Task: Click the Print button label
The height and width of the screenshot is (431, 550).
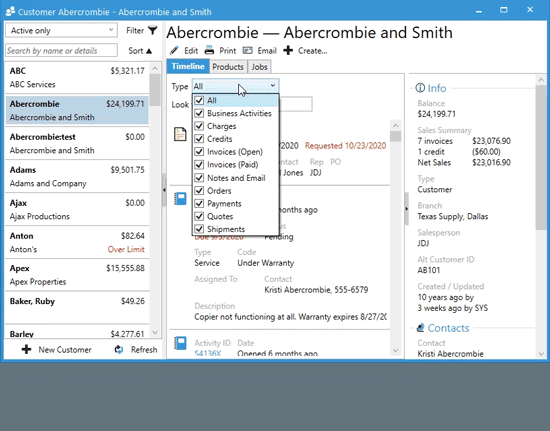Action: coord(228,51)
